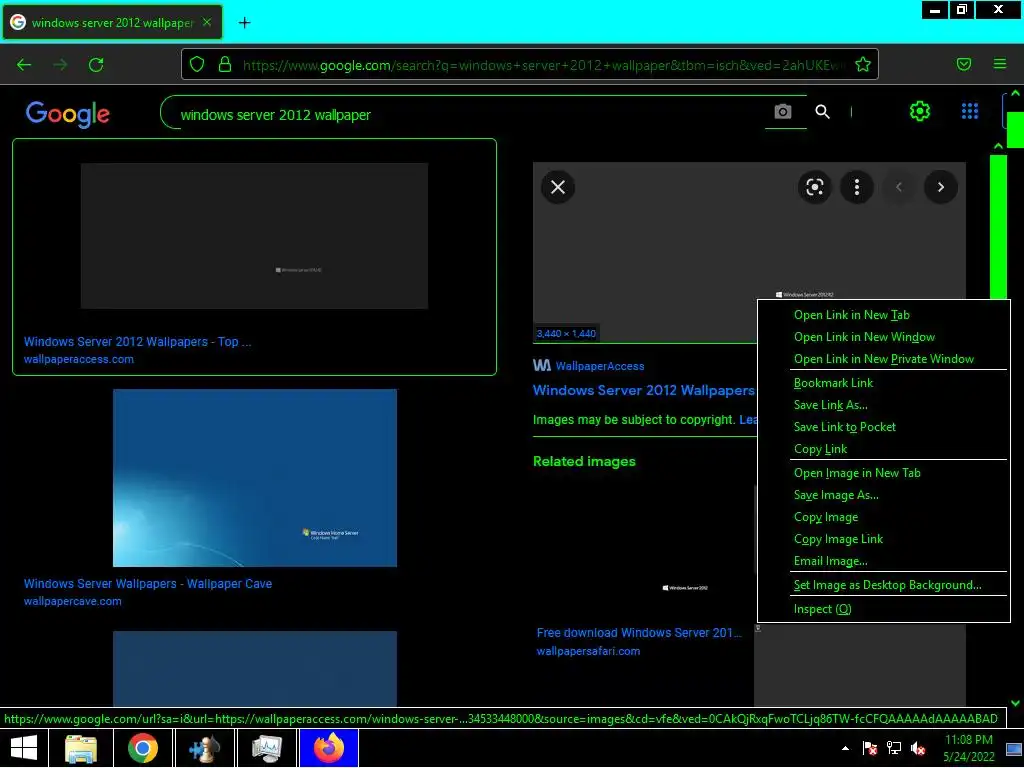Click the browser address bar URL
Viewport: 1024px width, 768px height.
pos(543,65)
